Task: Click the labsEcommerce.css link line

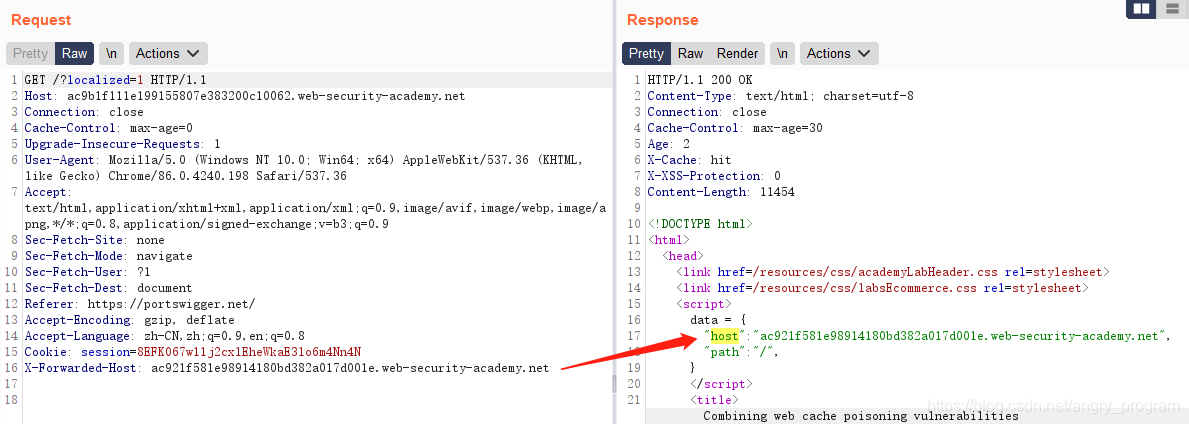Action: pyautogui.click(x=883, y=288)
